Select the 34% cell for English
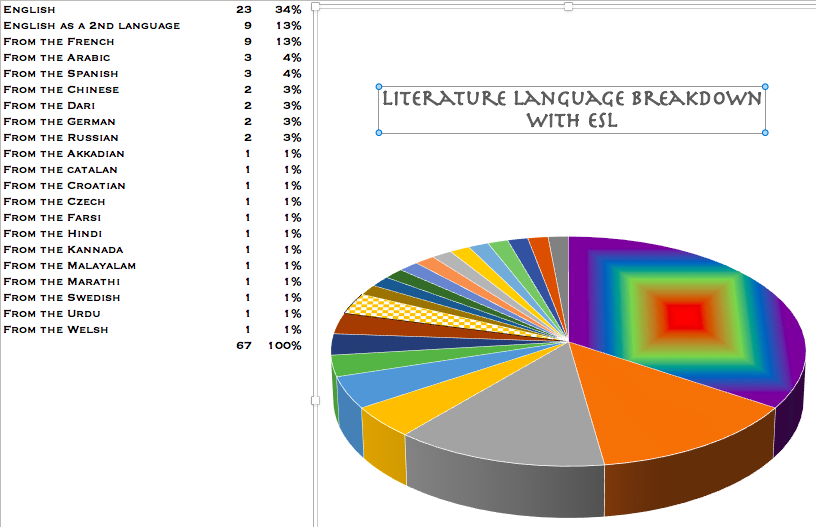The width and height of the screenshot is (816, 527). [x=289, y=9]
